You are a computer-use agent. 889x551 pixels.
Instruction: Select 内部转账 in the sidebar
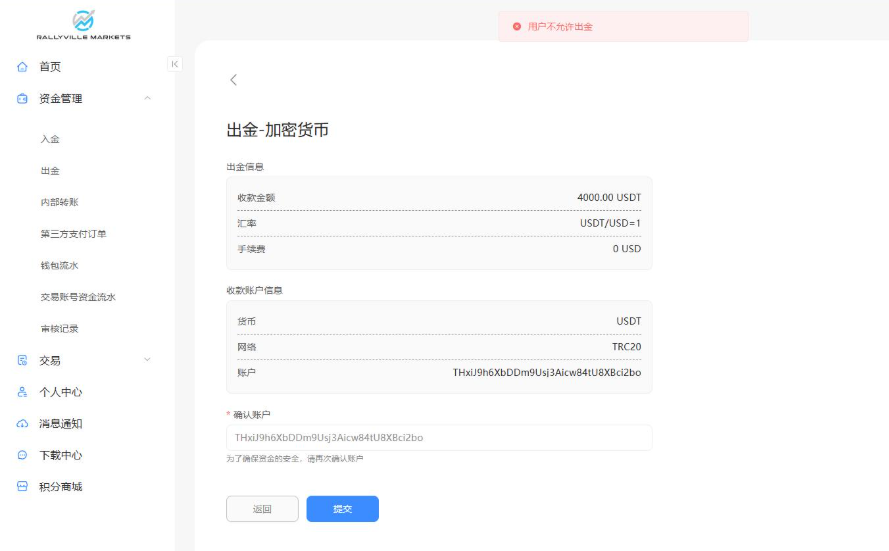59,202
